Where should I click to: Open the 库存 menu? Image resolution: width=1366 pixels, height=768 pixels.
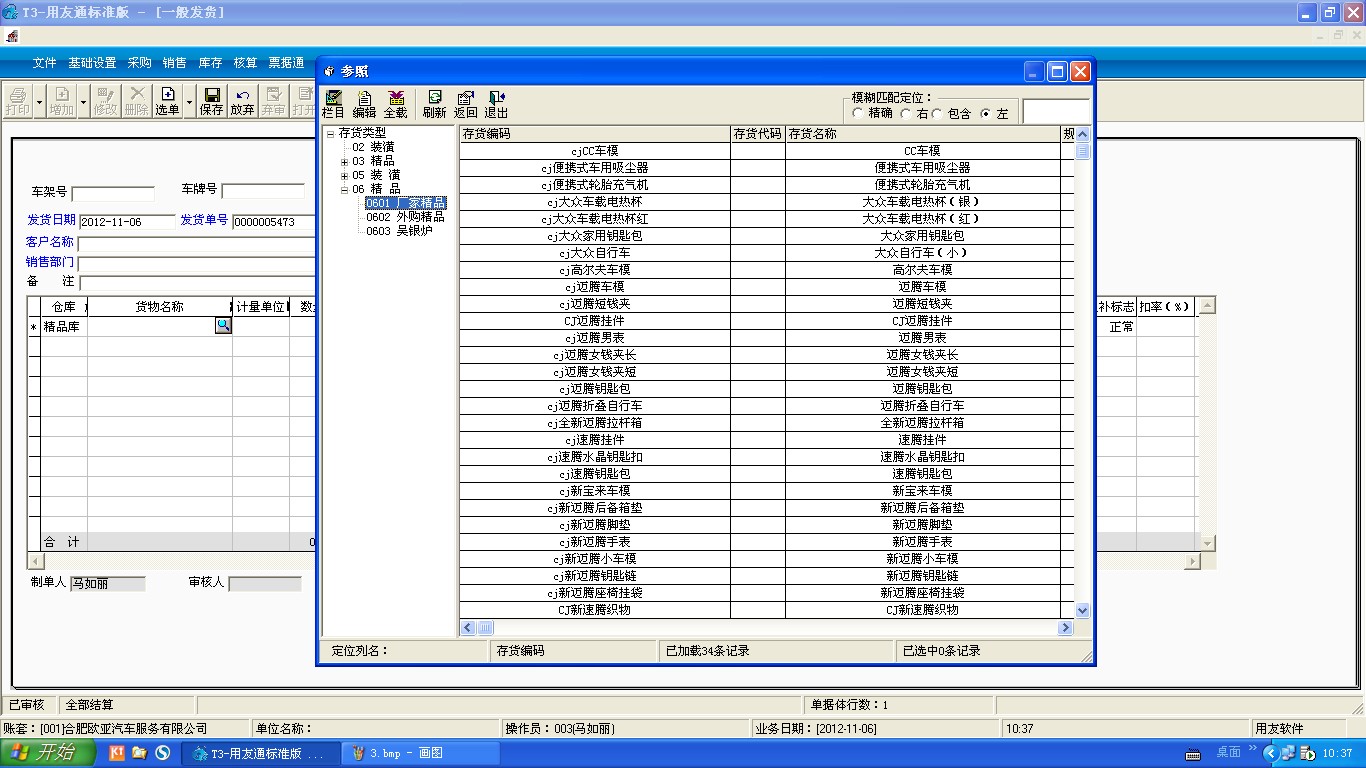210,63
